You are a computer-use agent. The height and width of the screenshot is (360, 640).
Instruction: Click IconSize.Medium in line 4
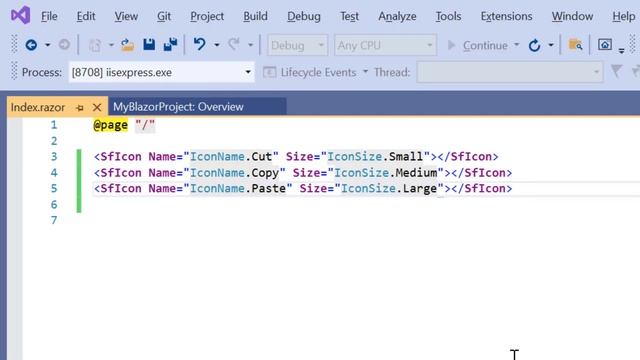pos(386,173)
